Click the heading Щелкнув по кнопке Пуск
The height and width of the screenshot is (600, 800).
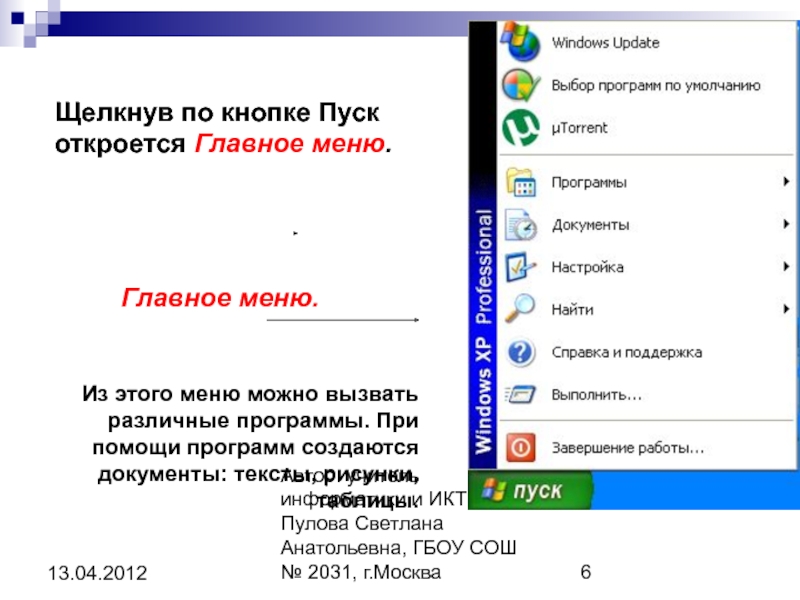coord(217,112)
